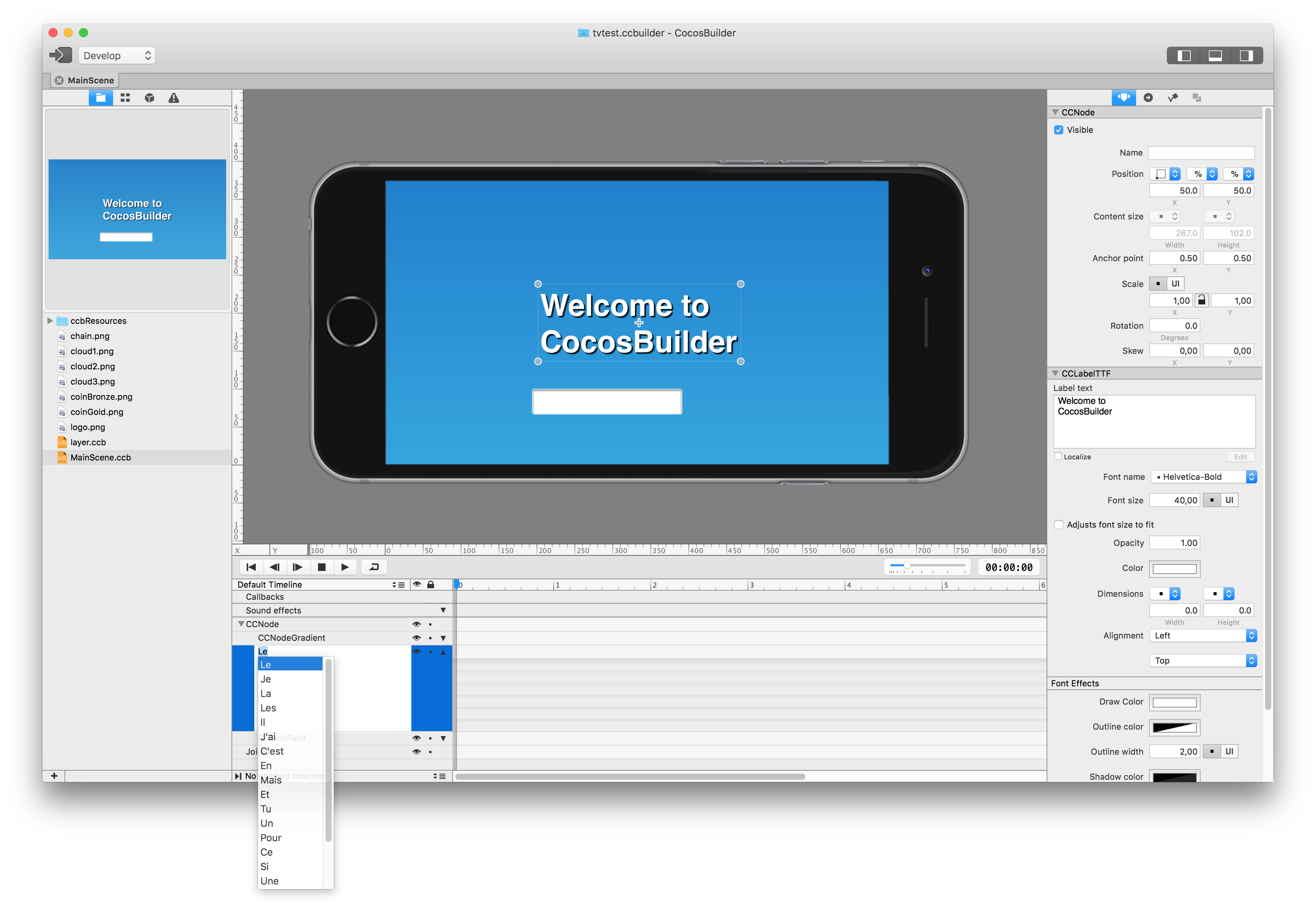This screenshot has width=1316, height=905.
Task: Uncheck the Visible checkbox in CCNode section
Action: [1059, 130]
